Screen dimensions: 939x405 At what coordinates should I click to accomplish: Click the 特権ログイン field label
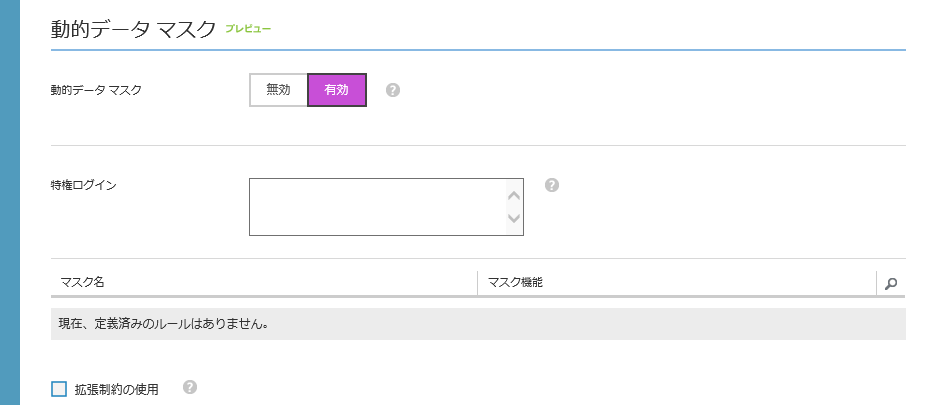(x=83, y=185)
